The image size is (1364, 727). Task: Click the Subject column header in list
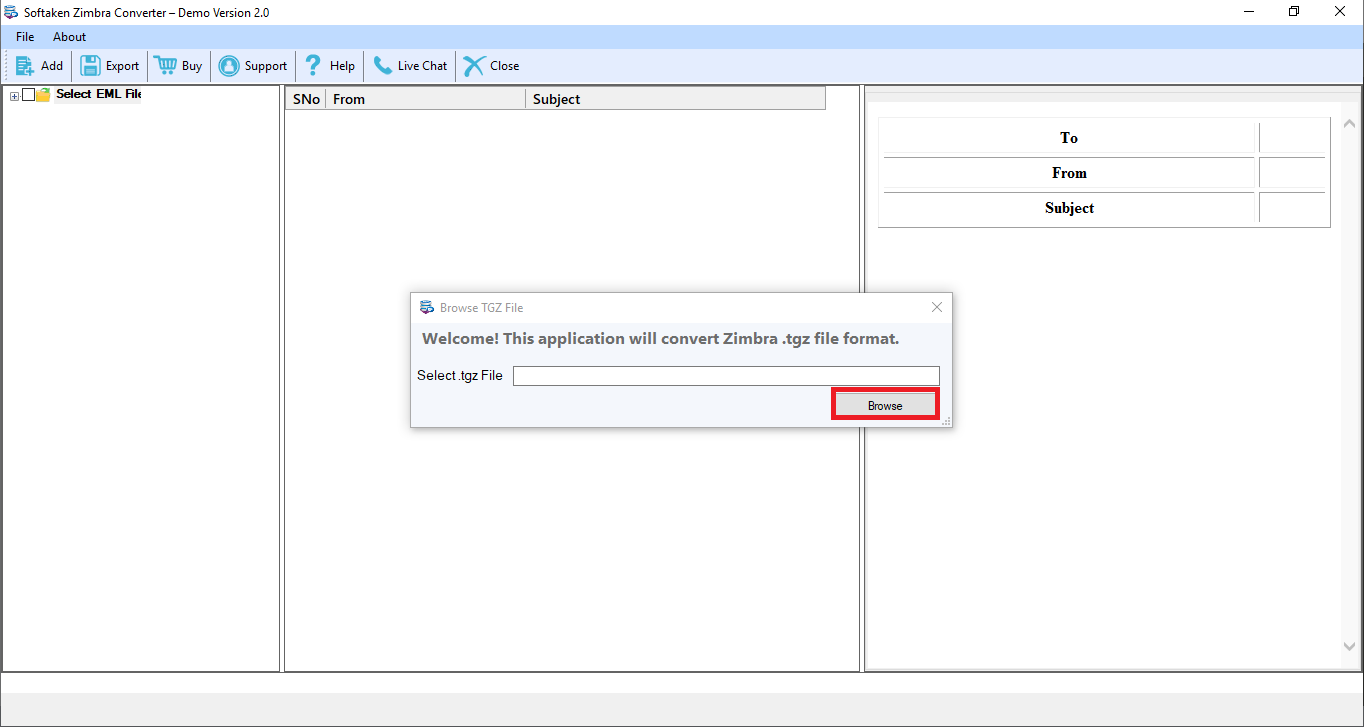pos(676,99)
